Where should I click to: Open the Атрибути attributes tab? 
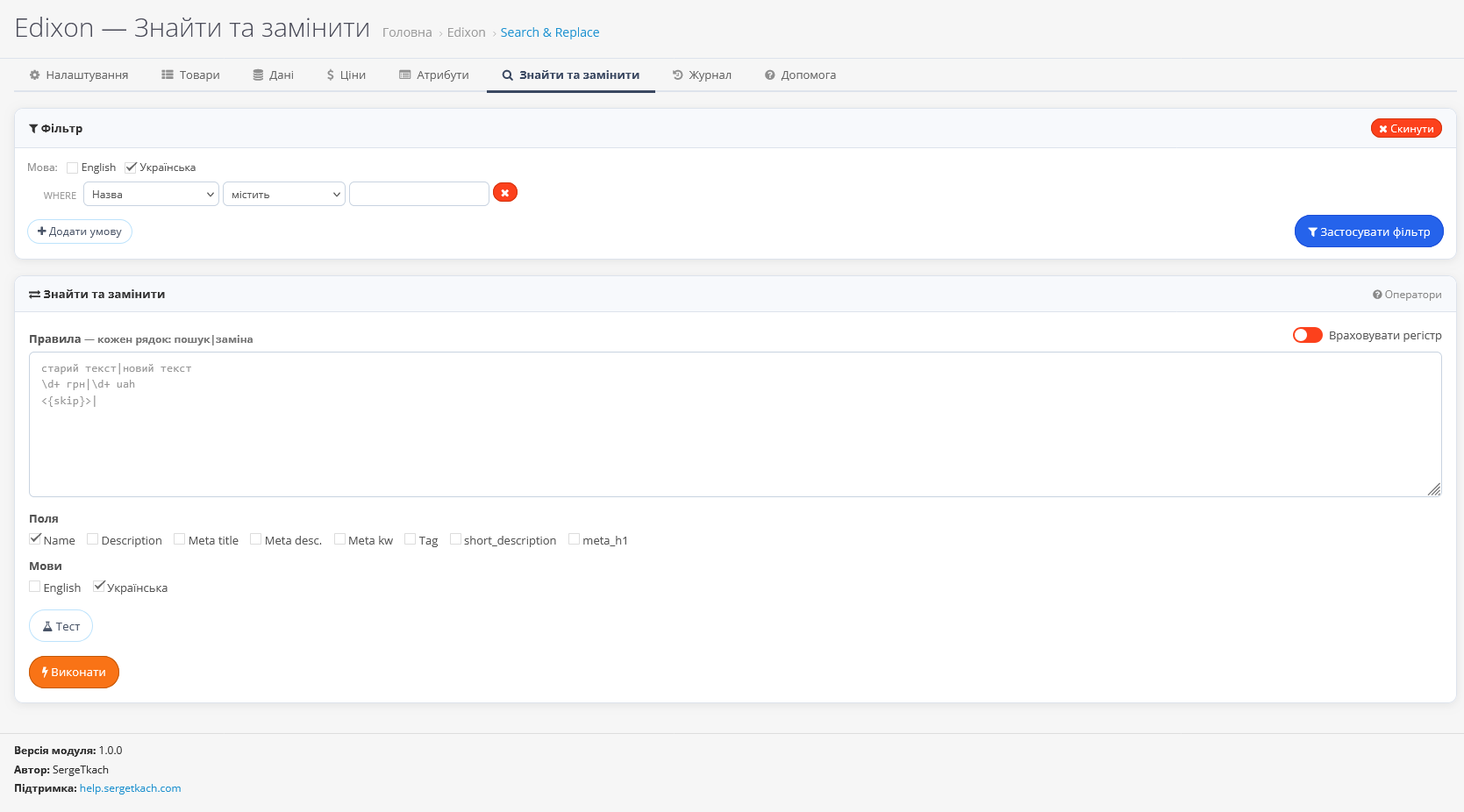point(434,75)
